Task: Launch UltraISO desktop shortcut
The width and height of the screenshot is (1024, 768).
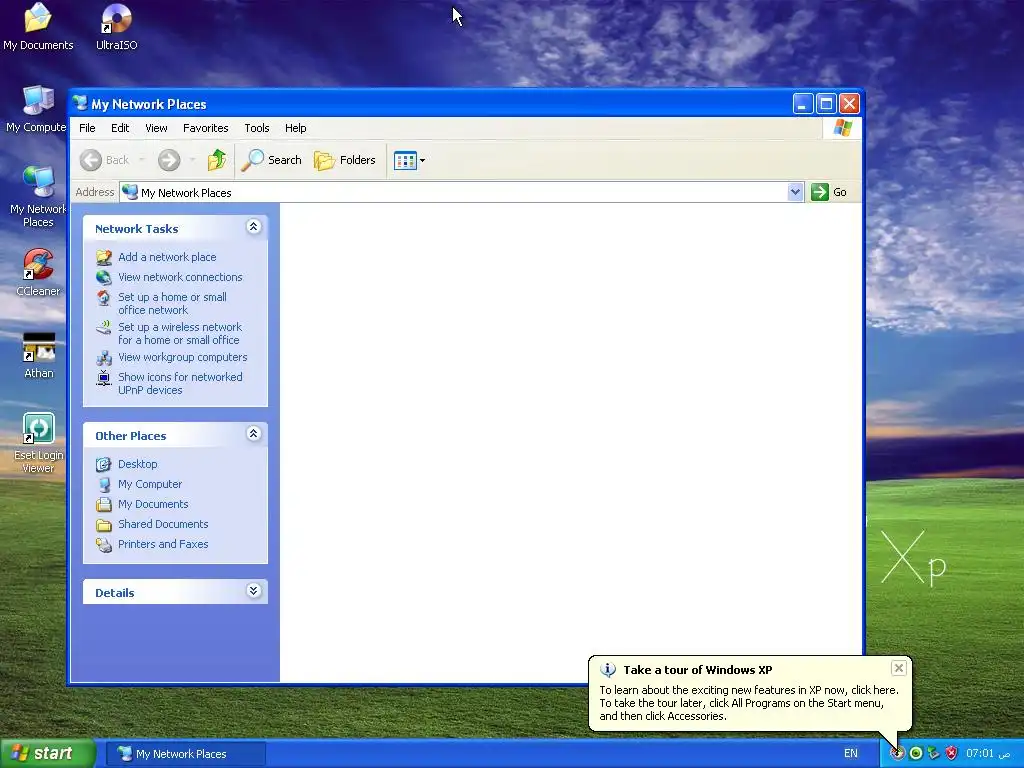Action: click(116, 26)
